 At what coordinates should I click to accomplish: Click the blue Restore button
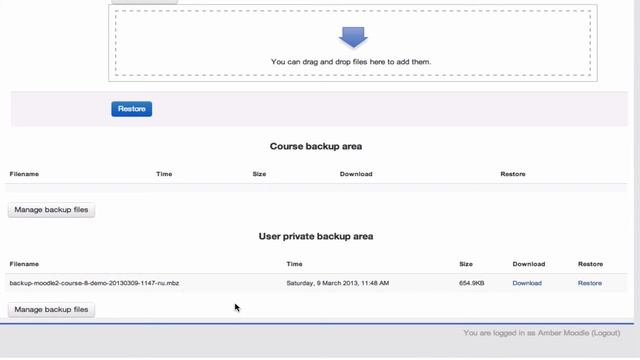click(131, 109)
